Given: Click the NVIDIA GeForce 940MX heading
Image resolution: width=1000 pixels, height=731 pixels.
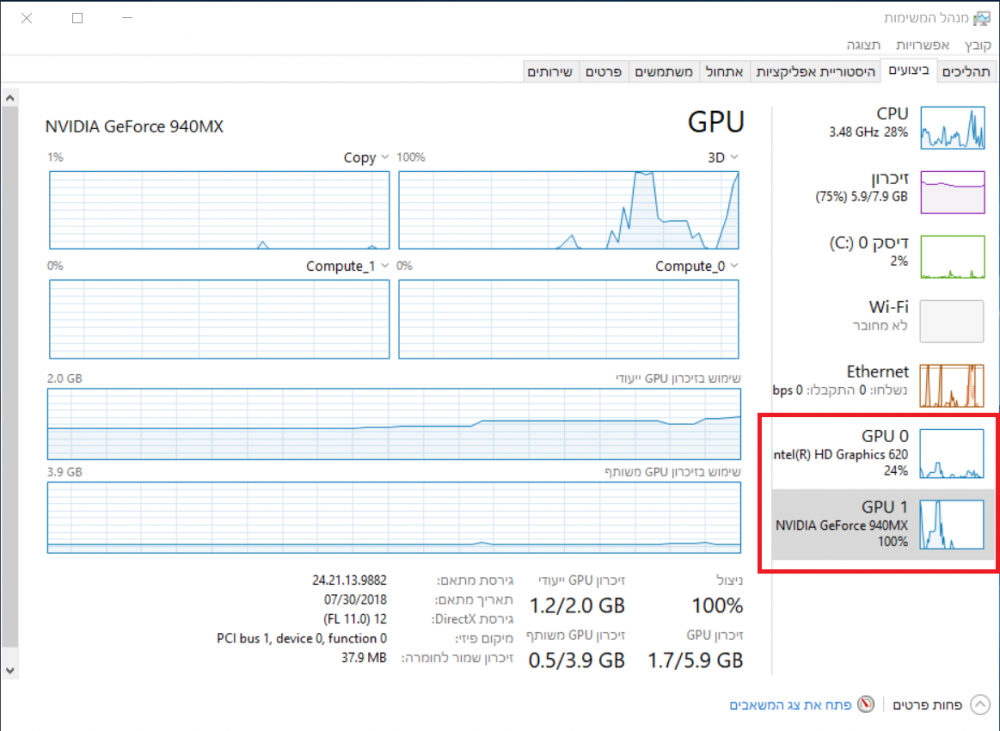Looking at the screenshot, I should [x=134, y=126].
